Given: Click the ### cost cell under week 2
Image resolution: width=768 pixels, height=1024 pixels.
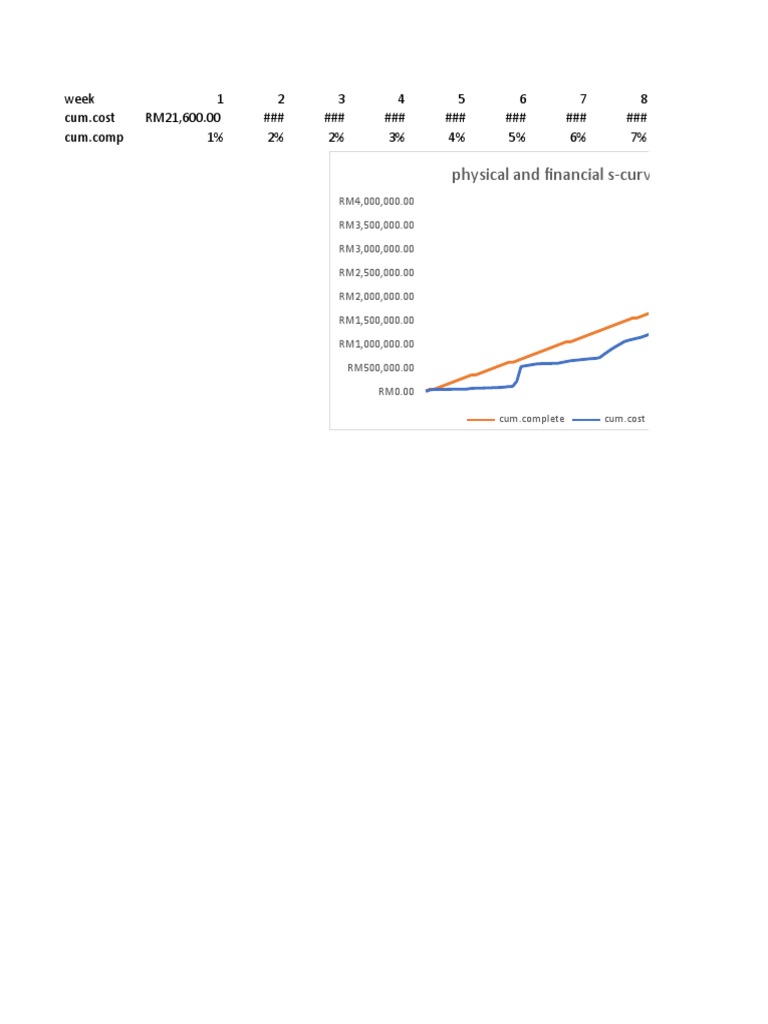Looking at the screenshot, I should [274, 118].
